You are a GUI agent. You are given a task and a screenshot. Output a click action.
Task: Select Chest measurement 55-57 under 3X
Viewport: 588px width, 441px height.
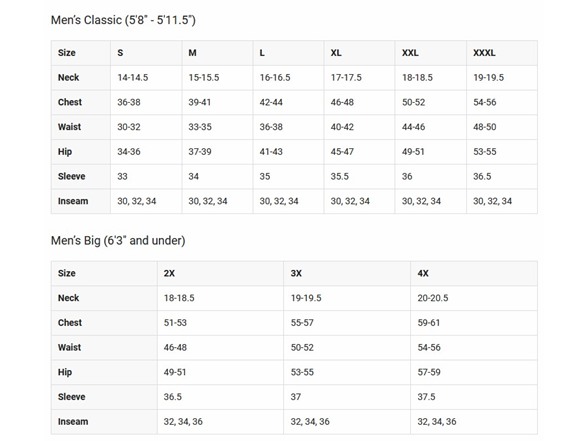pos(302,323)
